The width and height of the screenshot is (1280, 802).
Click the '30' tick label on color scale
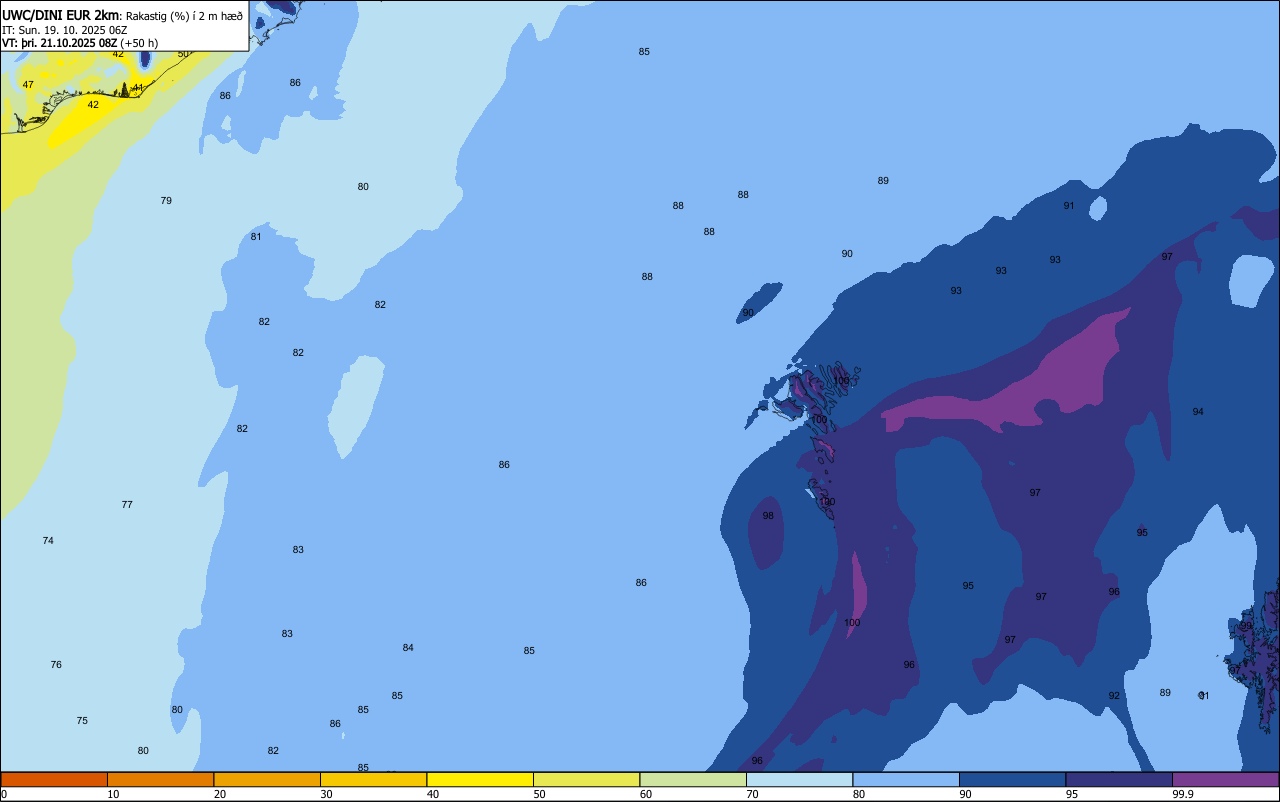tap(327, 794)
